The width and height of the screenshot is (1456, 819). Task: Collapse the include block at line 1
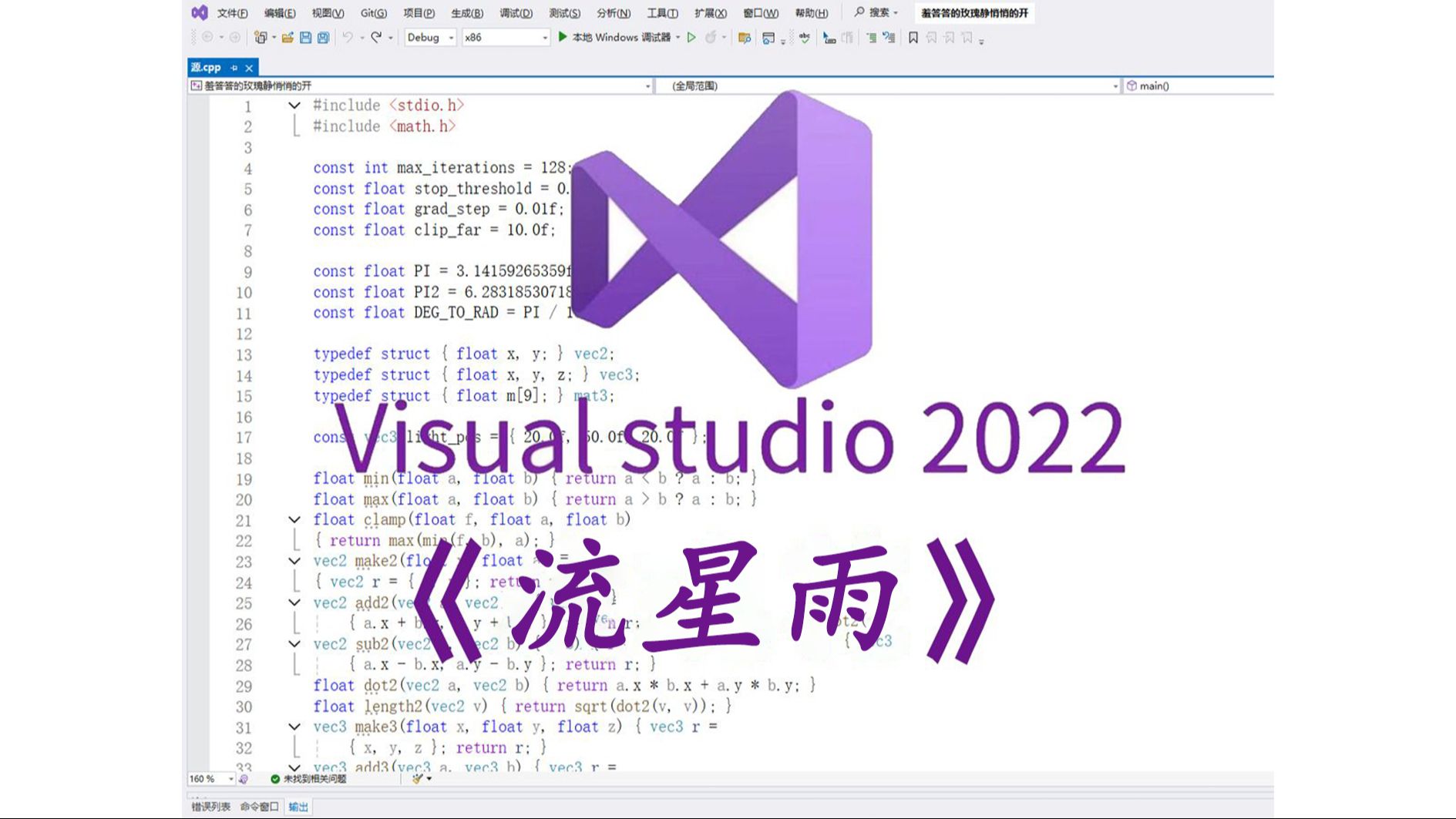294,106
